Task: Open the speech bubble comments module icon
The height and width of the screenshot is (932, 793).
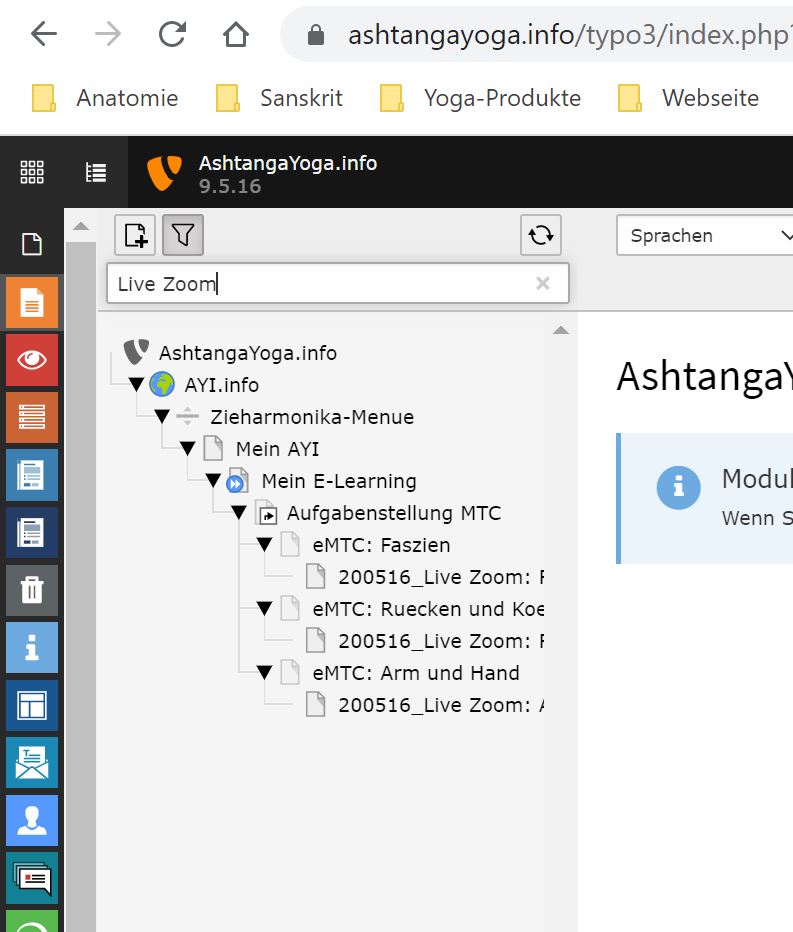Action: (32, 878)
